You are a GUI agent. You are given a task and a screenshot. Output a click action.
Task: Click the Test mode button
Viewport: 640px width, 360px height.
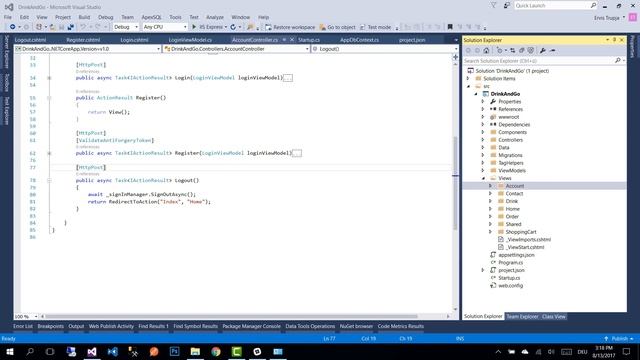coord(376,27)
